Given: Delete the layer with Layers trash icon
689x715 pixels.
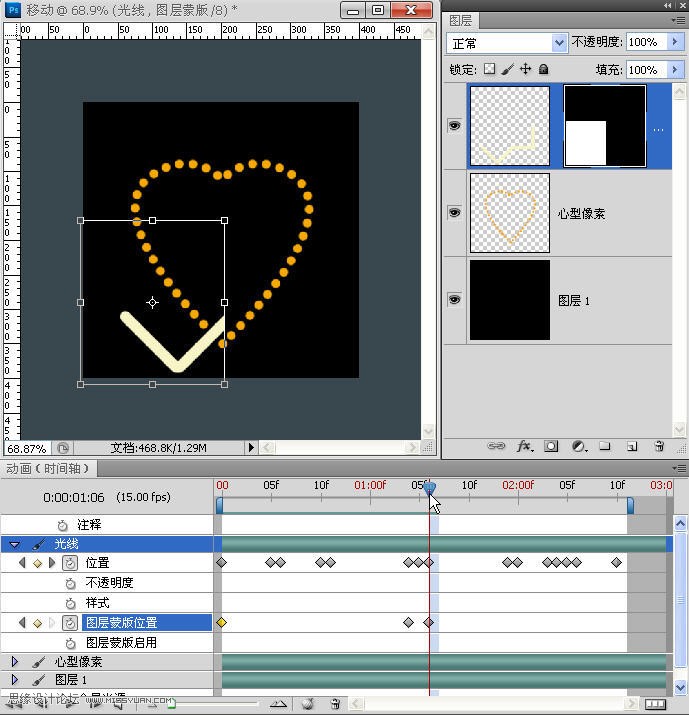Looking at the screenshot, I should click(x=659, y=446).
